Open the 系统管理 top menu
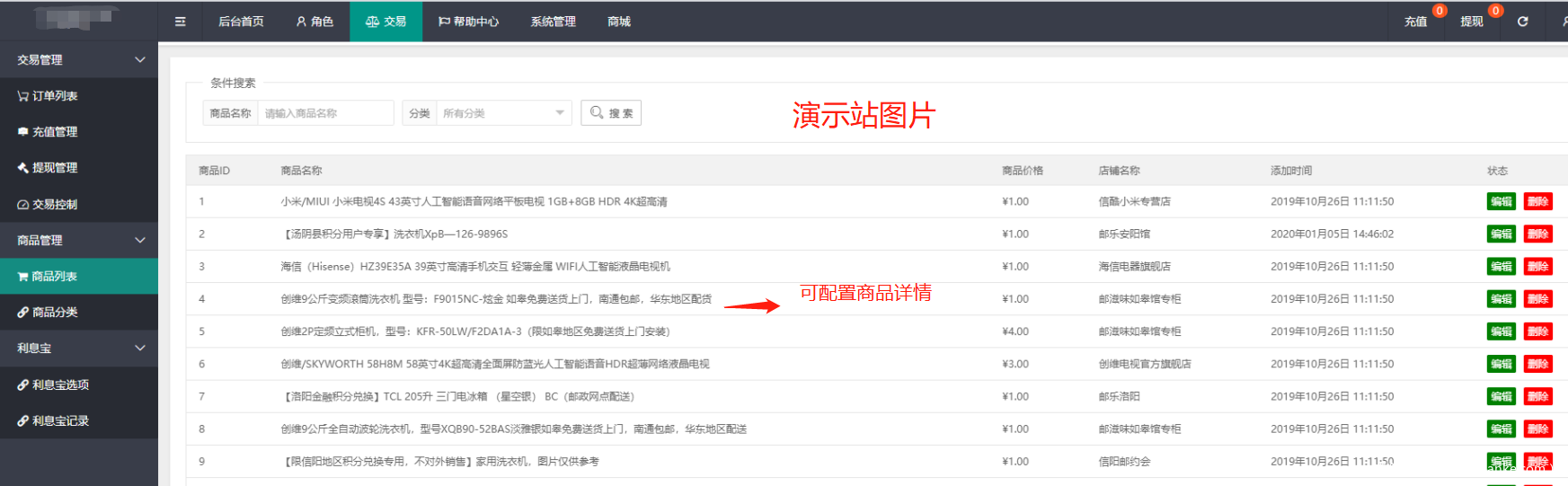Image resolution: width=1568 pixels, height=486 pixels. pos(553,22)
